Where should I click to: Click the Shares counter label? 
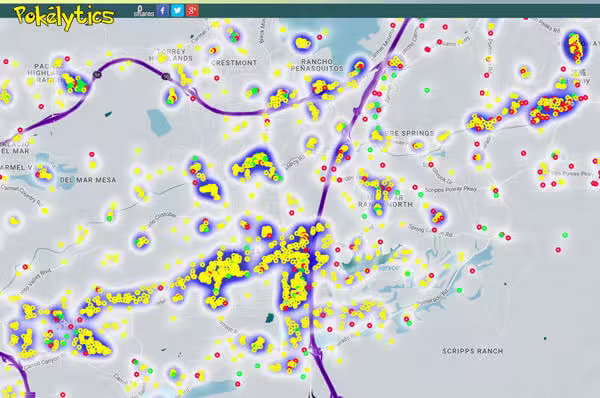(144, 12)
